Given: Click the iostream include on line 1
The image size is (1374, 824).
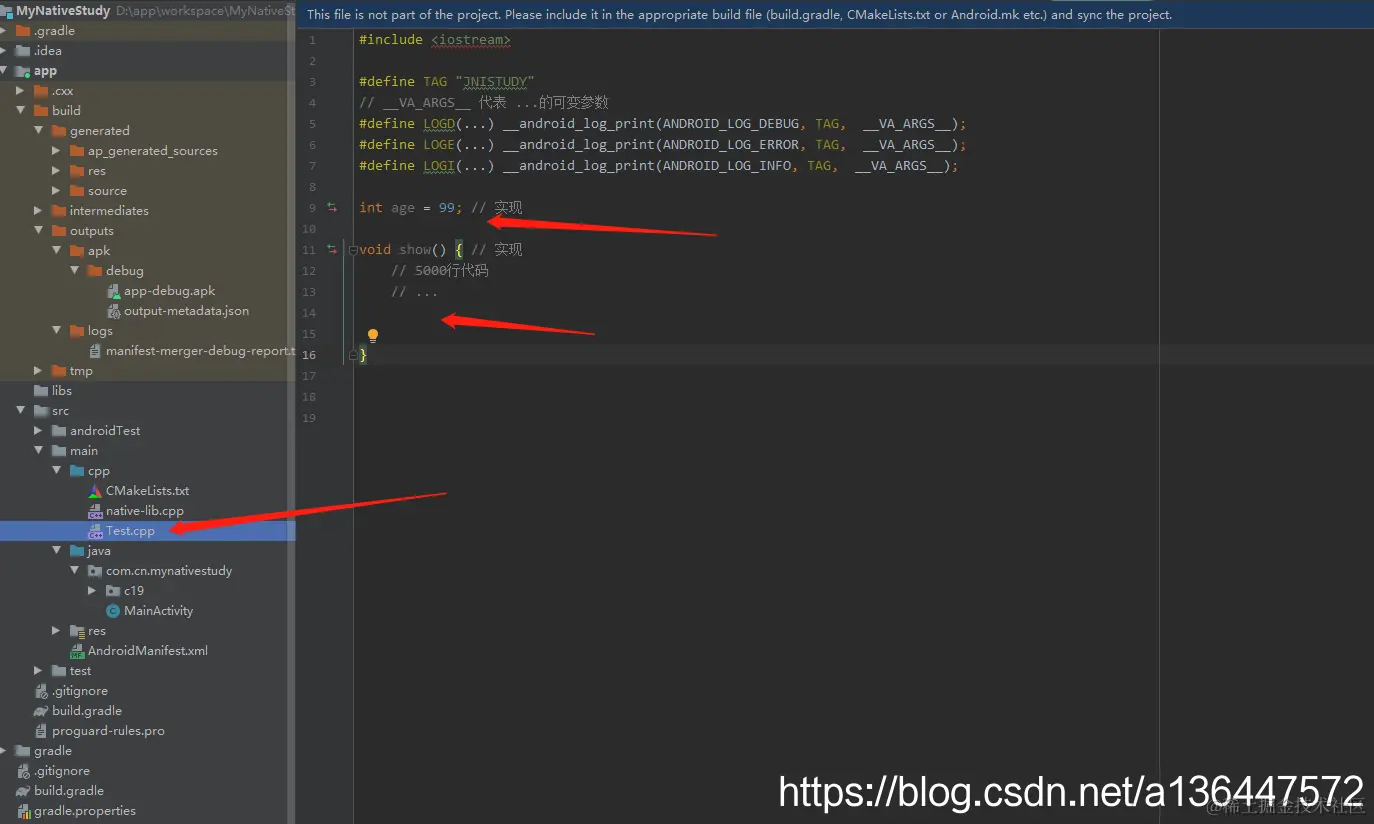Looking at the screenshot, I should point(471,40).
